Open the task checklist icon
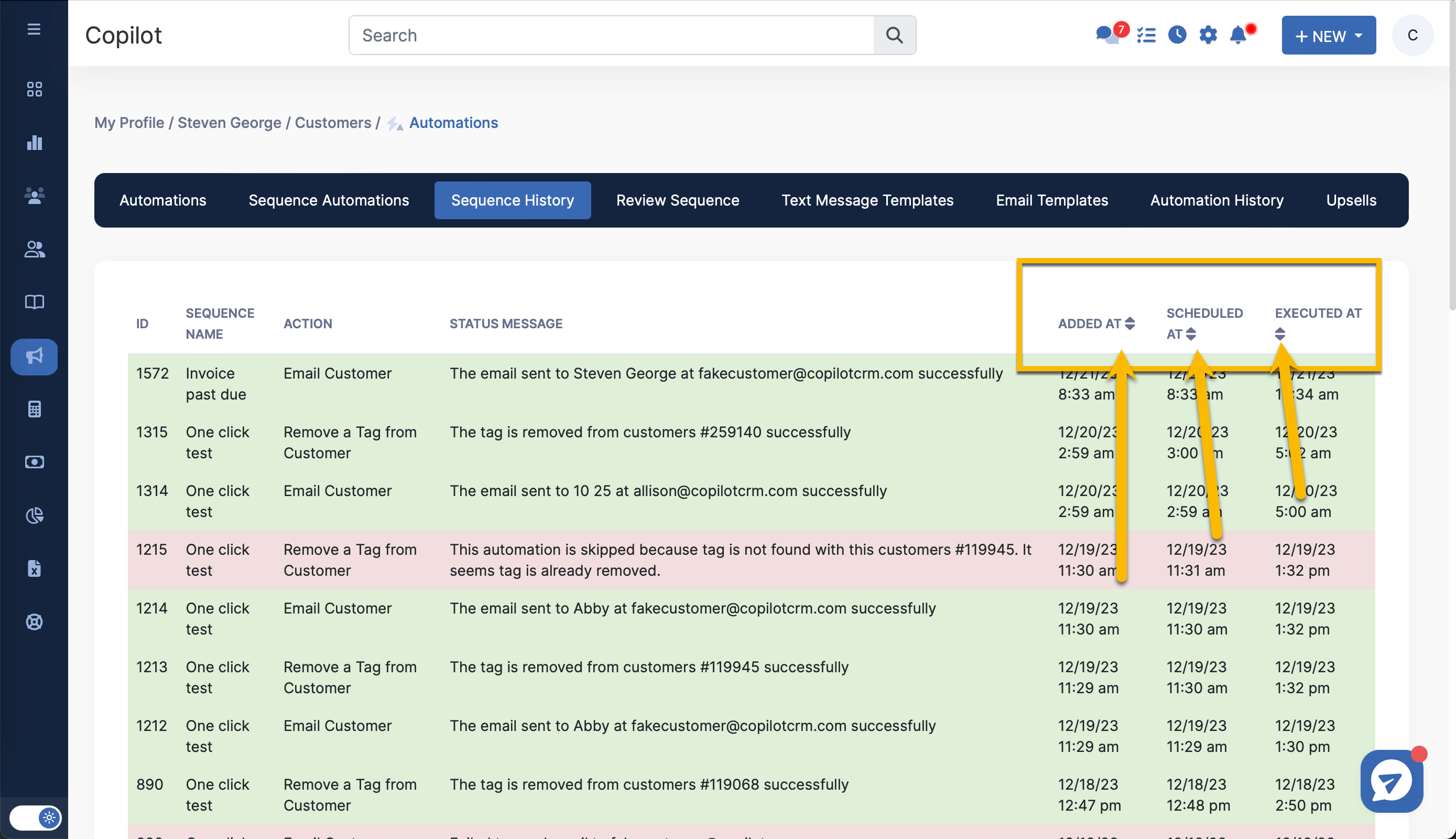Screen dimensions: 1456x839 (x=1146, y=35)
